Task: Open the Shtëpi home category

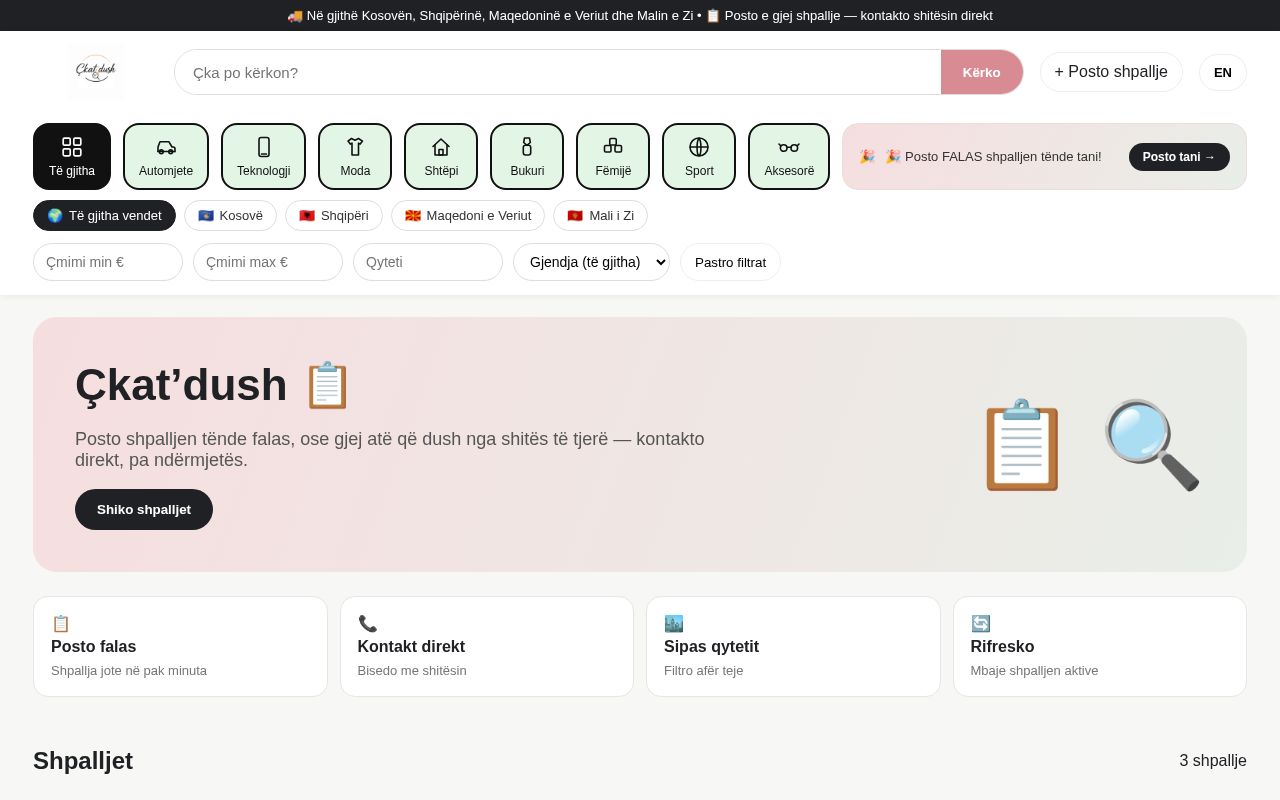Action: 441,156
